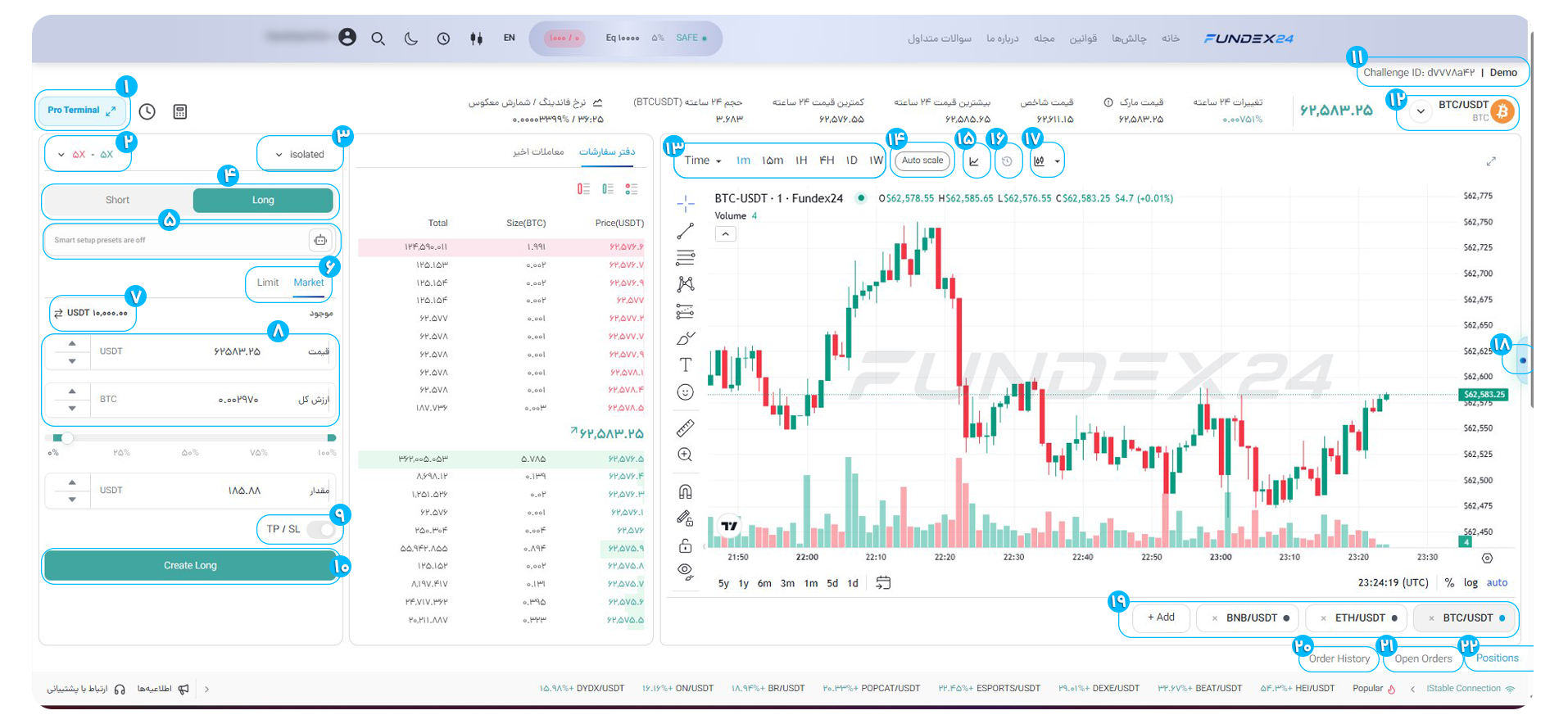The width and height of the screenshot is (1568, 724).
Task: Select the Short side button
Action: [117, 200]
